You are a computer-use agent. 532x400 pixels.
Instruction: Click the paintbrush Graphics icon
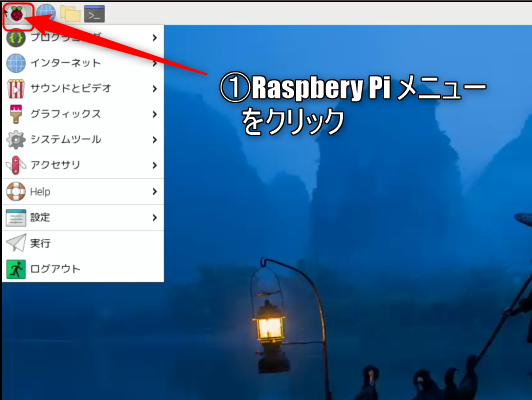point(16,114)
